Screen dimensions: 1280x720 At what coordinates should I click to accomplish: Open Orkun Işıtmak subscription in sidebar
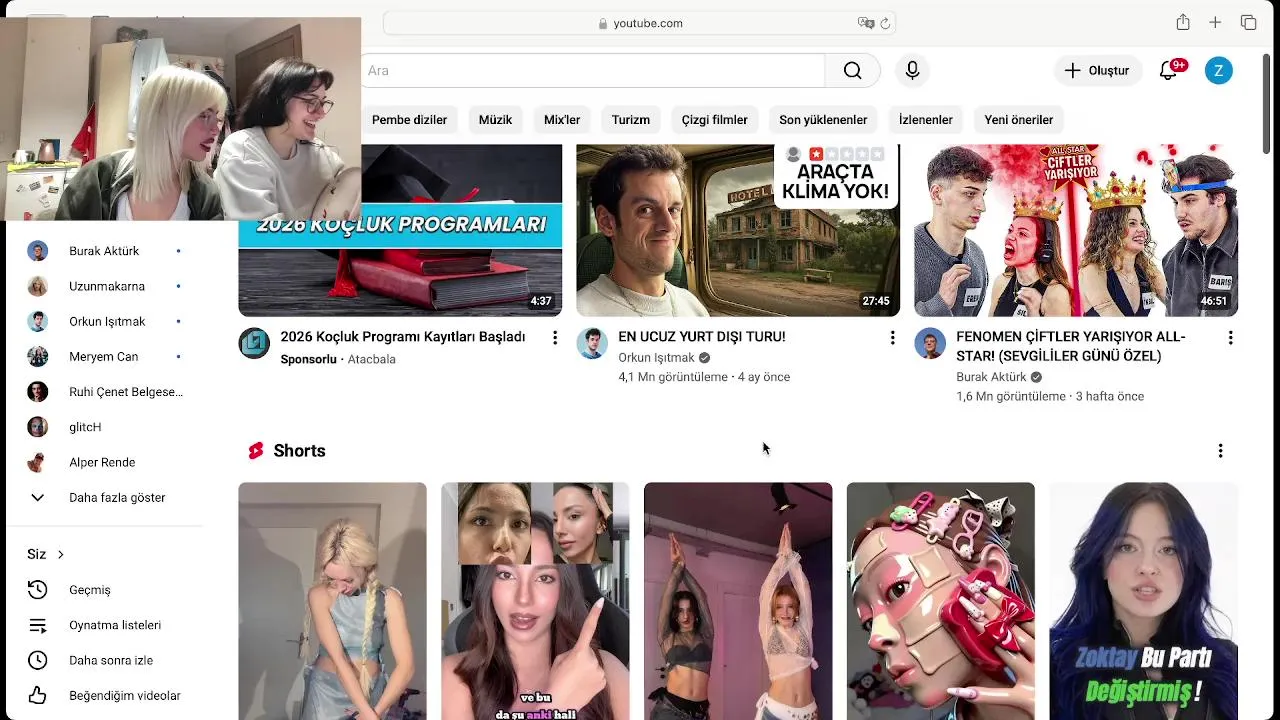coord(104,321)
